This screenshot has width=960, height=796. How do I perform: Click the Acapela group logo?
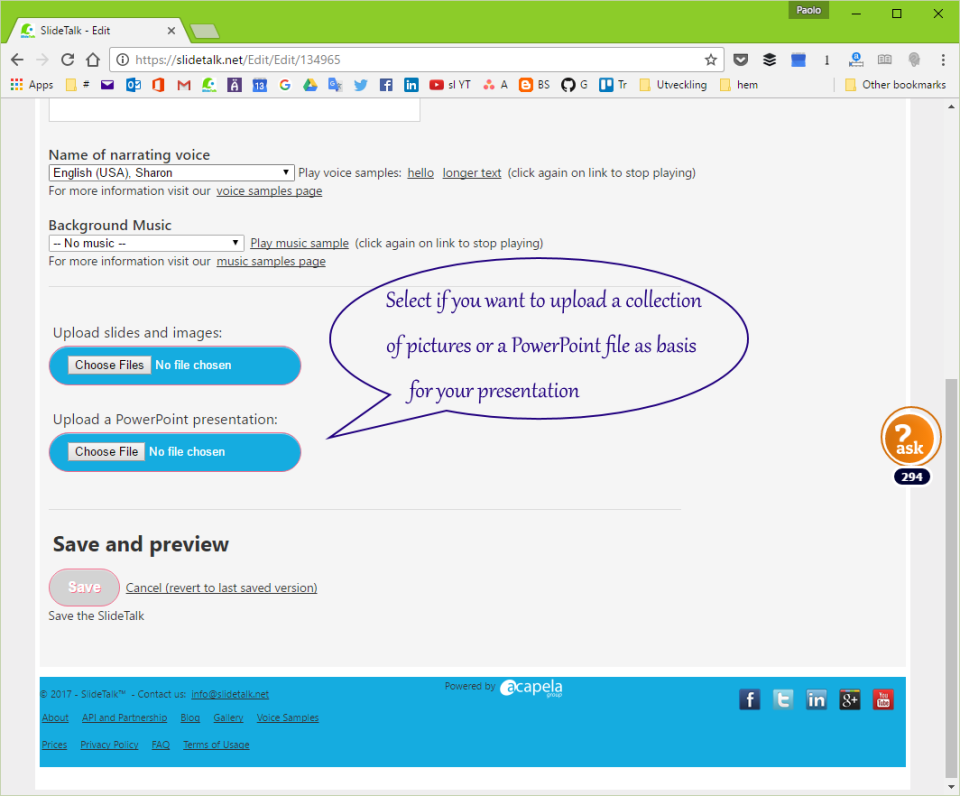click(x=531, y=688)
